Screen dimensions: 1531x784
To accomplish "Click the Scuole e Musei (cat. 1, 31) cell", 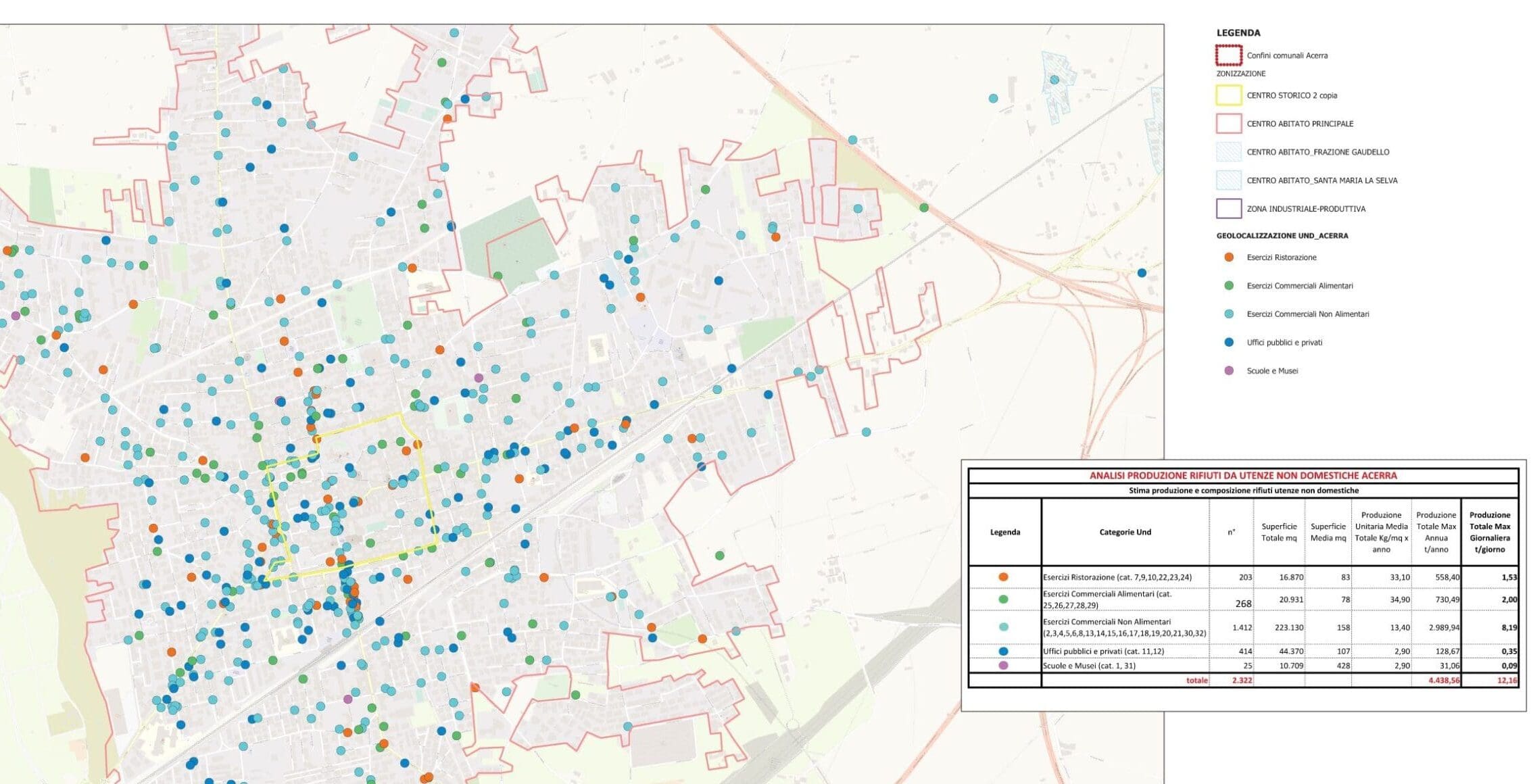I will (1090, 666).
